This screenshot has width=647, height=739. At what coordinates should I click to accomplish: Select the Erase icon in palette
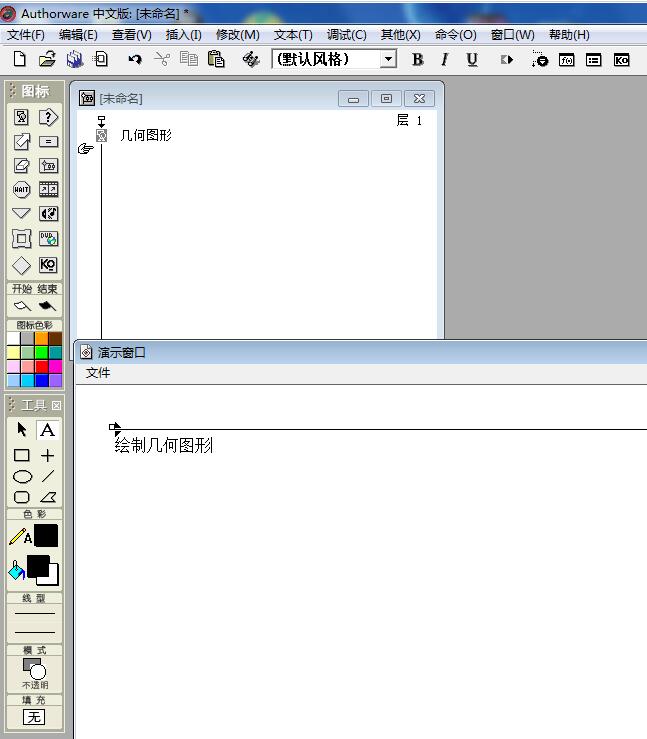coord(21,165)
